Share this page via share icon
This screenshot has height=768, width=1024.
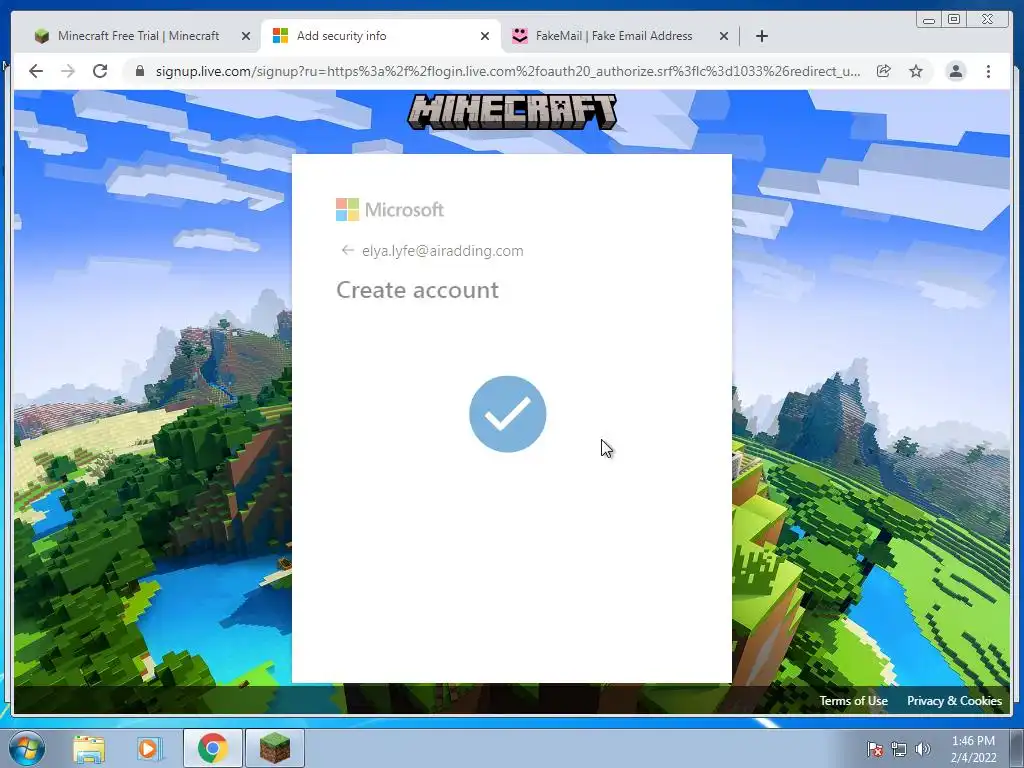click(884, 71)
